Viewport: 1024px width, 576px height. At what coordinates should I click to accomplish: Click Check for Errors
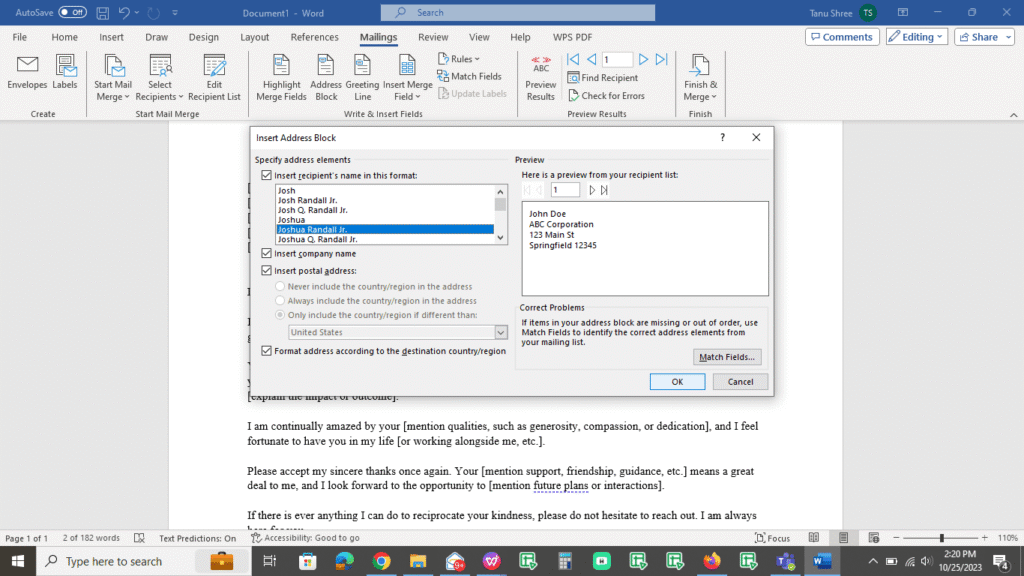tap(607, 95)
